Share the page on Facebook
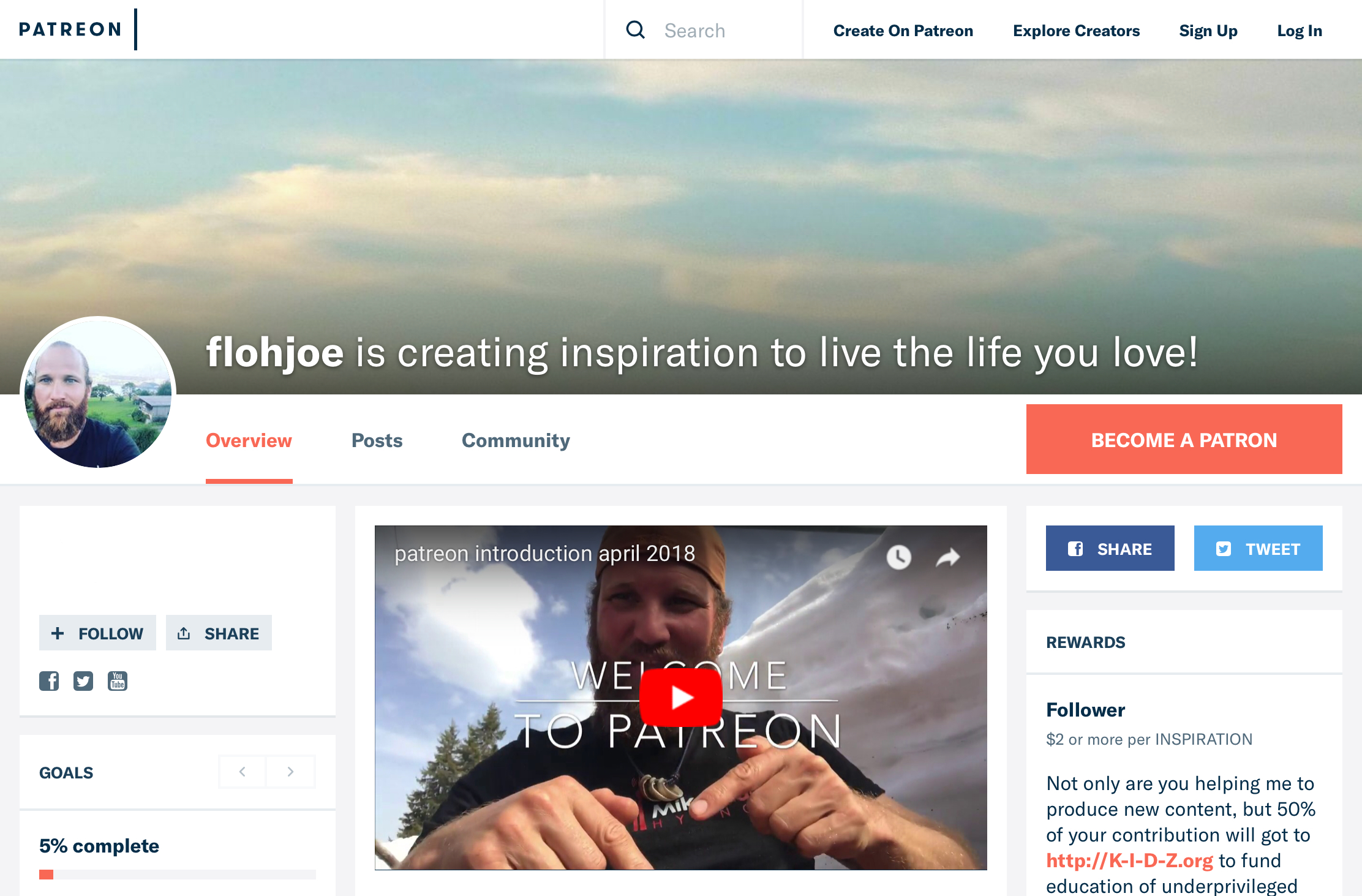Screen dimensions: 1362x896 (1110, 548)
